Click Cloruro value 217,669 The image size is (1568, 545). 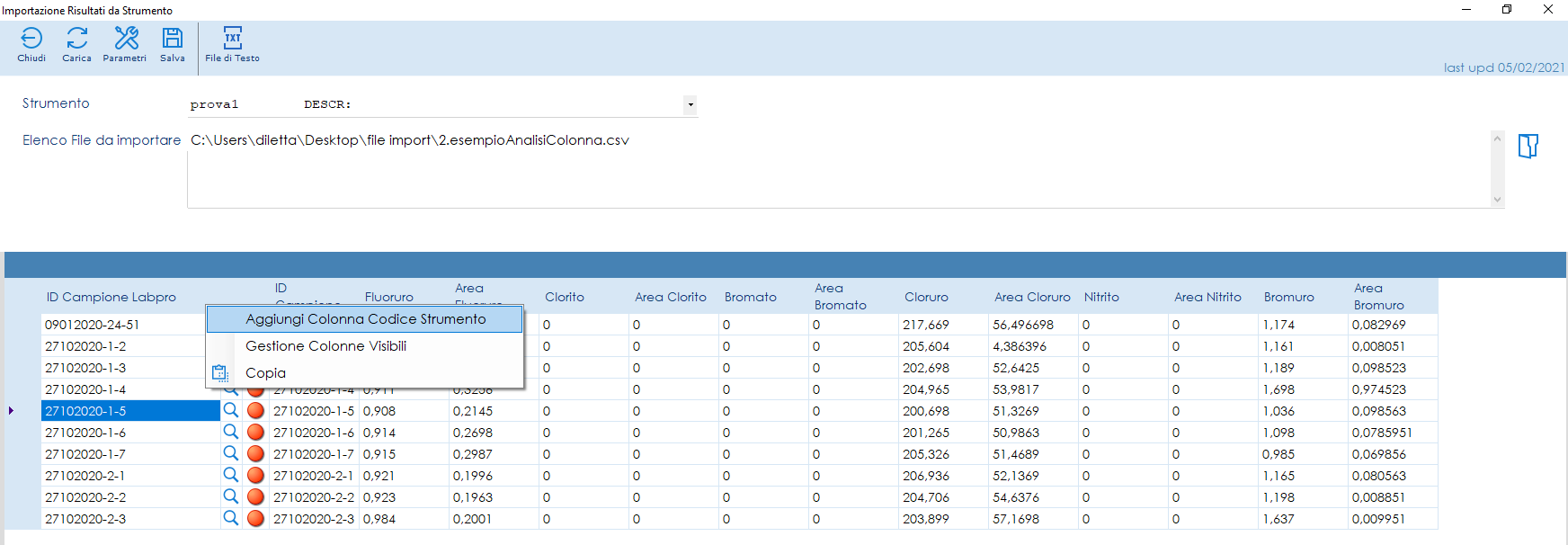tap(943, 325)
